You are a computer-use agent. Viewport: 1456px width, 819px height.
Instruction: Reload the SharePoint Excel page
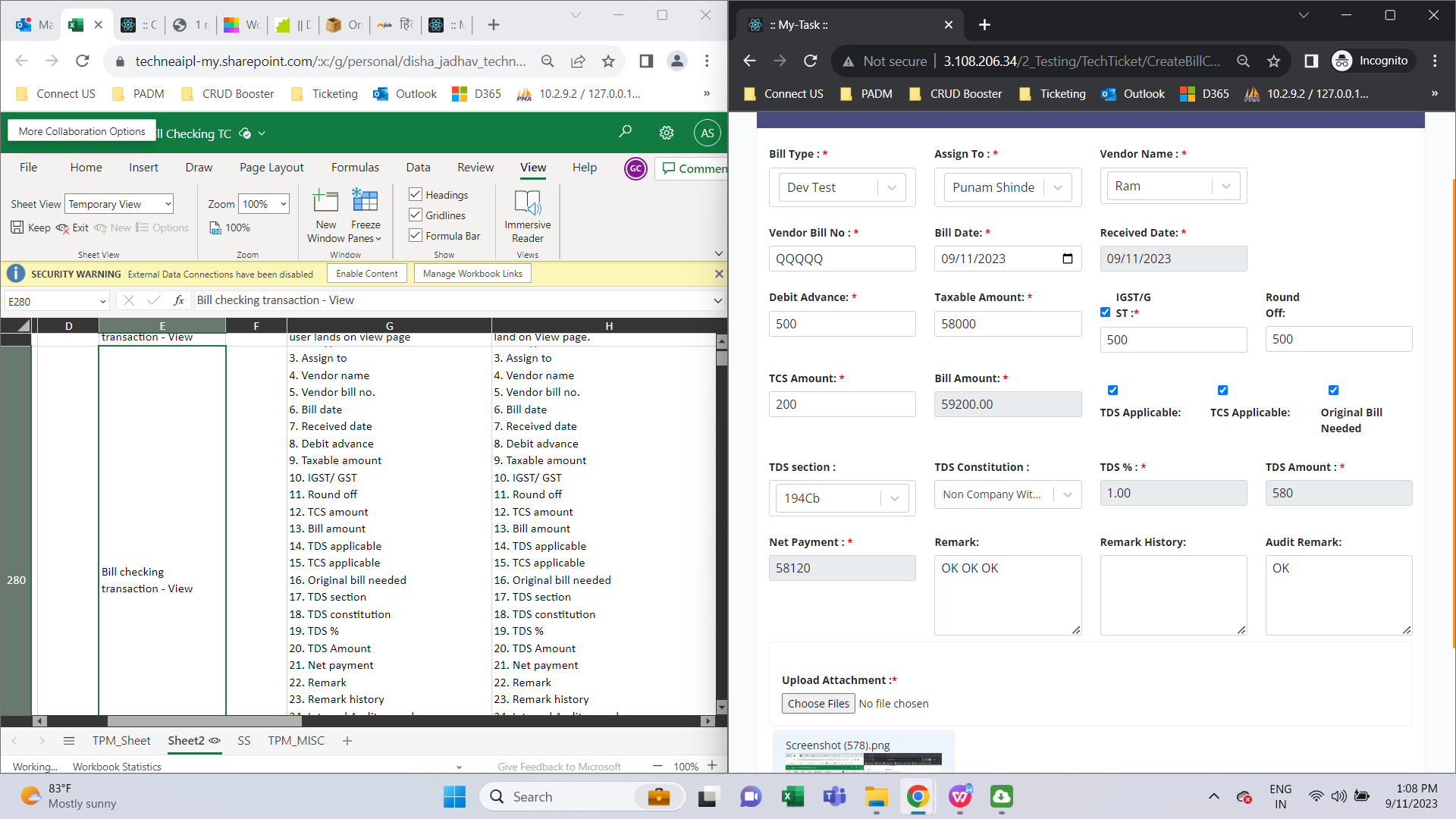pos(83,61)
